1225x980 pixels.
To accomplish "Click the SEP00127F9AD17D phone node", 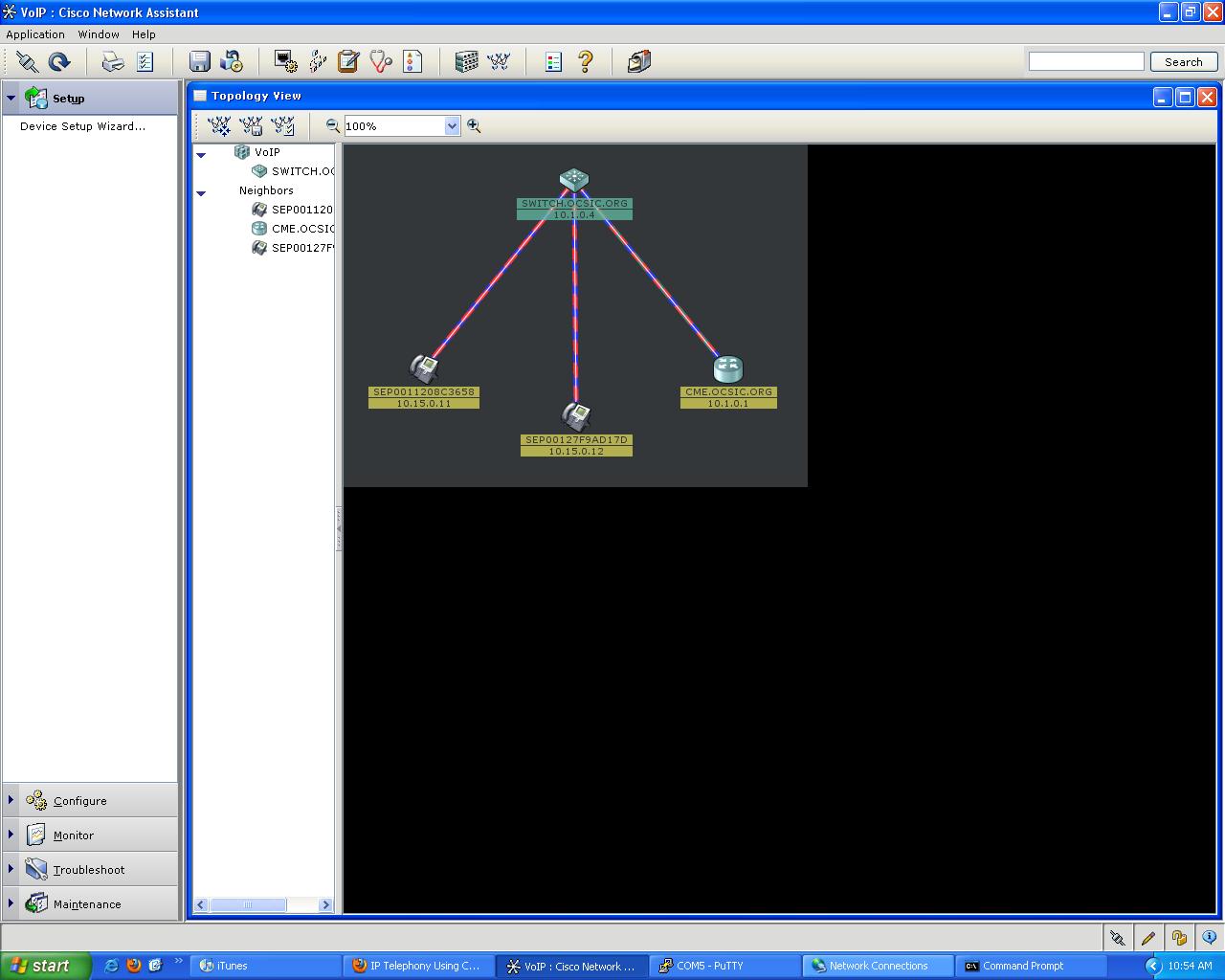I will pyautogui.click(x=576, y=416).
